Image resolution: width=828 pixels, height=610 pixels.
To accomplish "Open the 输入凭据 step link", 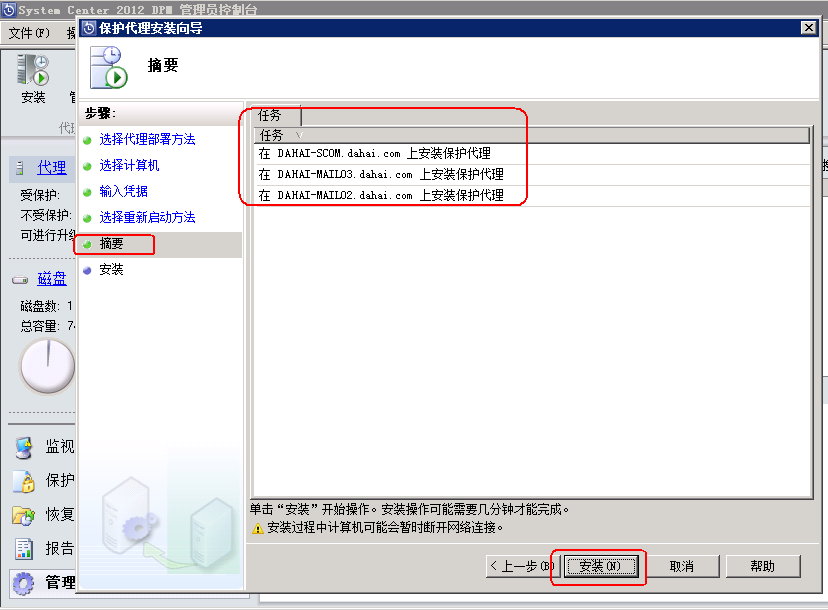I will tap(124, 191).
